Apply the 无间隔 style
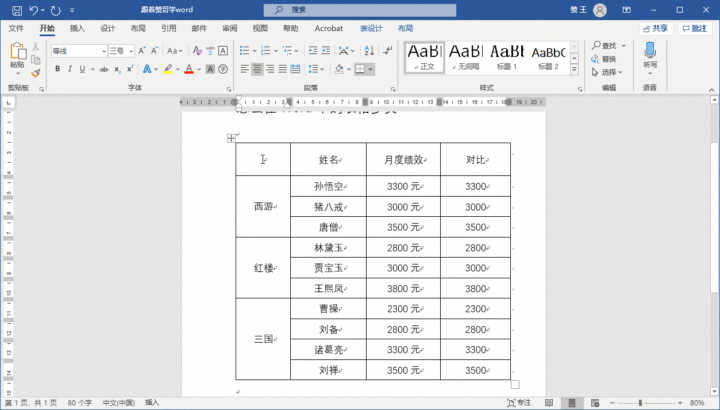This screenshot has width=720, height=410. [466, 57]
